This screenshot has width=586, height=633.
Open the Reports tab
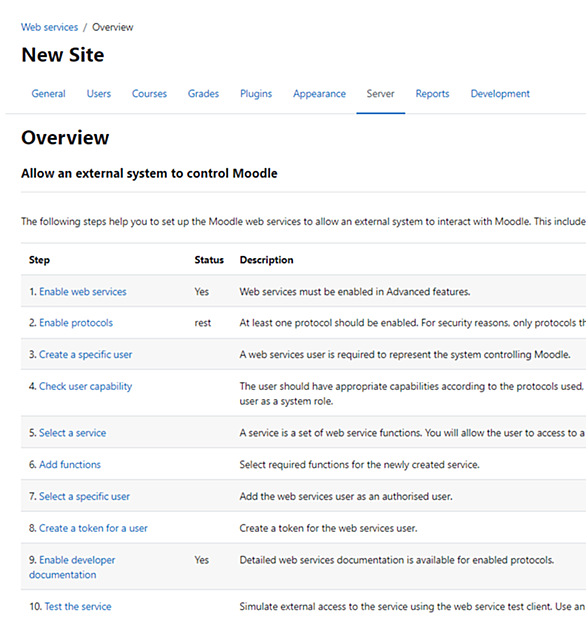tap(432, 94)
